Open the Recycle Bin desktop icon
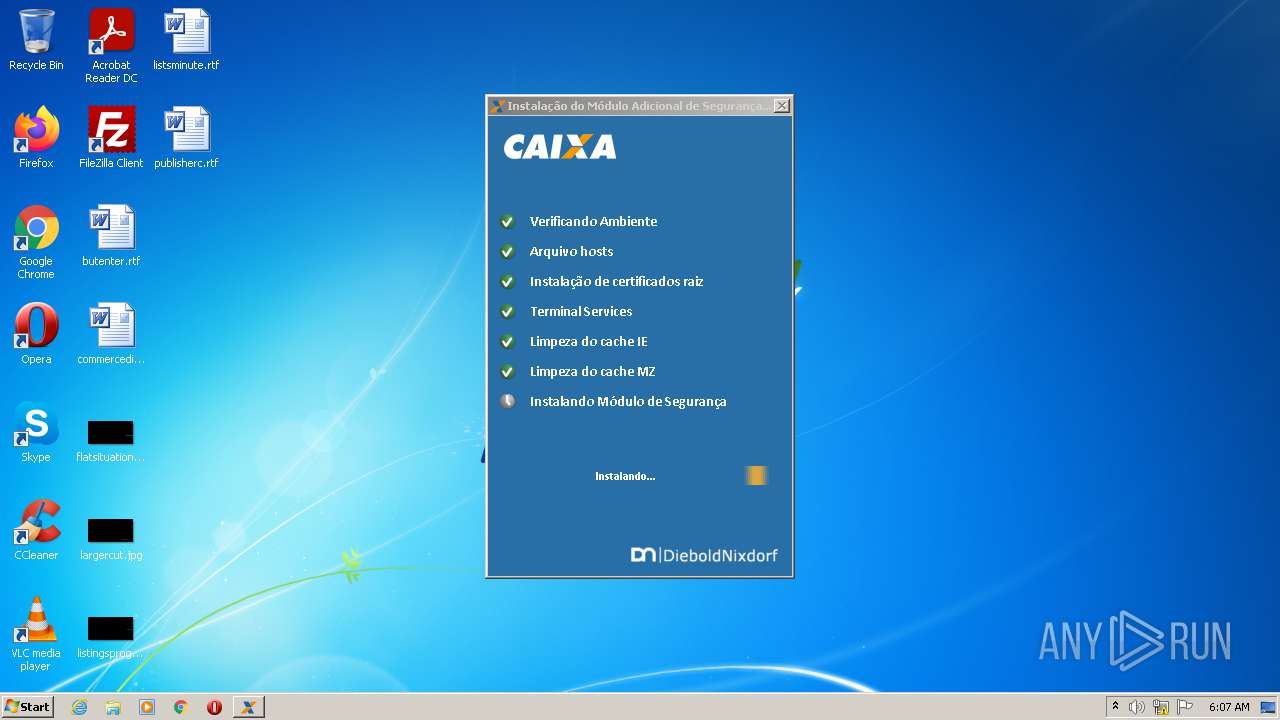This screenshot has width=1280, height=720. (x=36, y=40)
